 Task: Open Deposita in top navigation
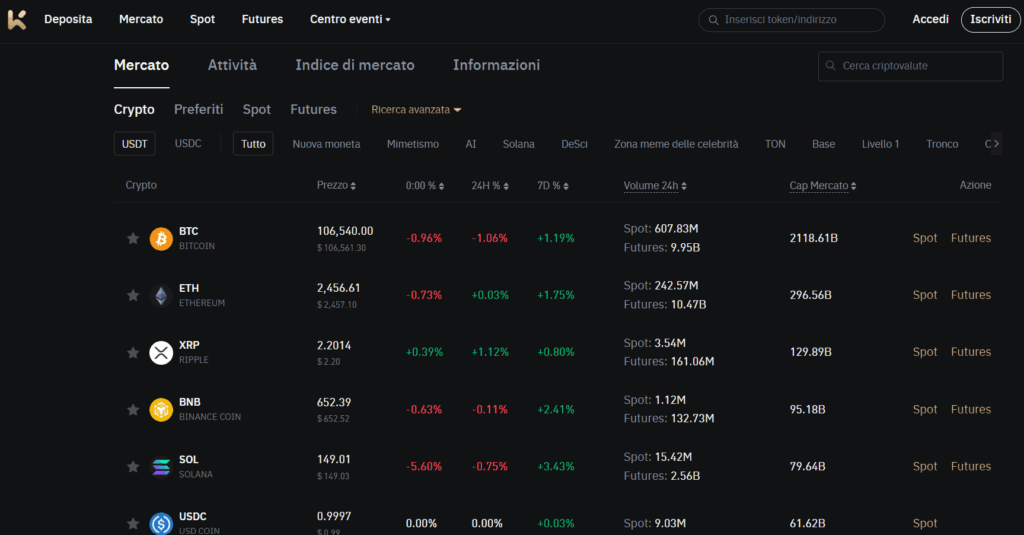[x=68, y=20]
